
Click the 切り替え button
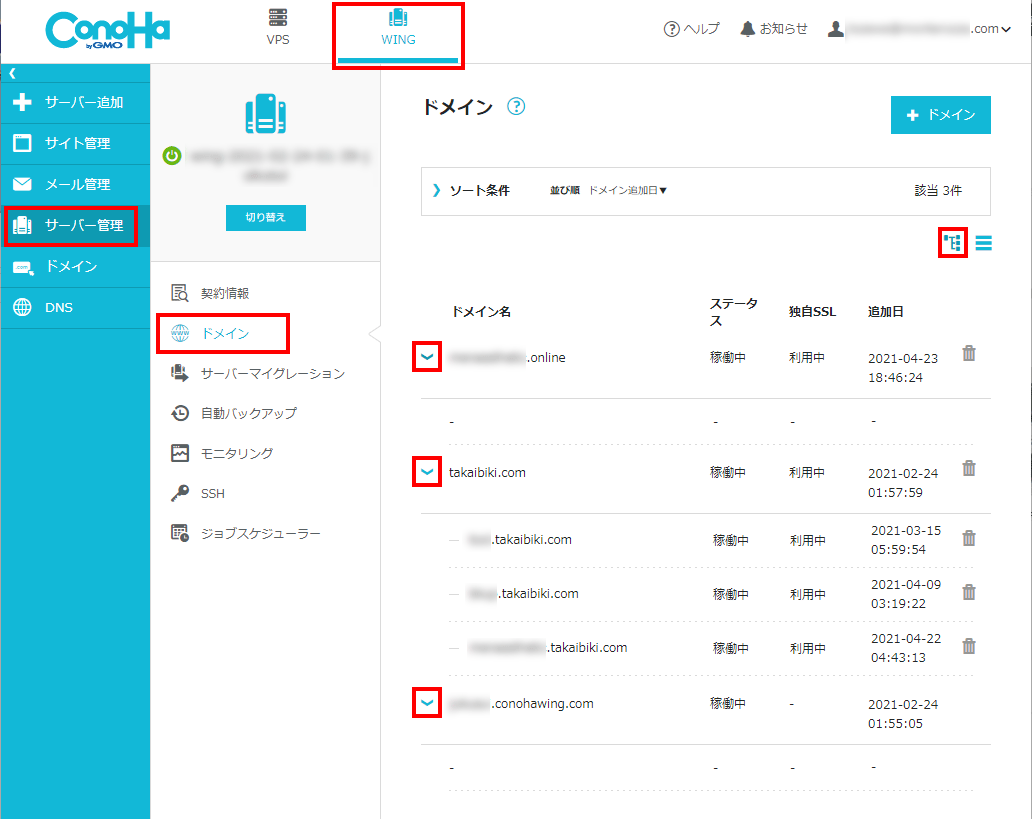pyautogui.click(x=265, y=218)
